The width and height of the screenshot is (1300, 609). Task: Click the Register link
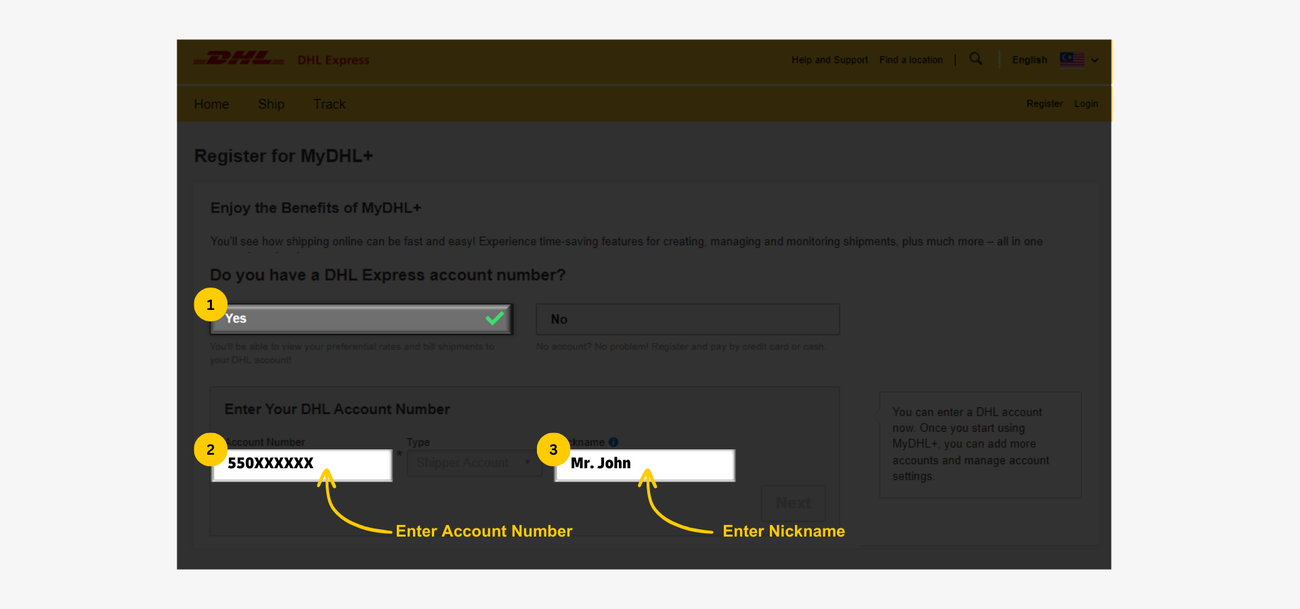(x=1044, y=104)
